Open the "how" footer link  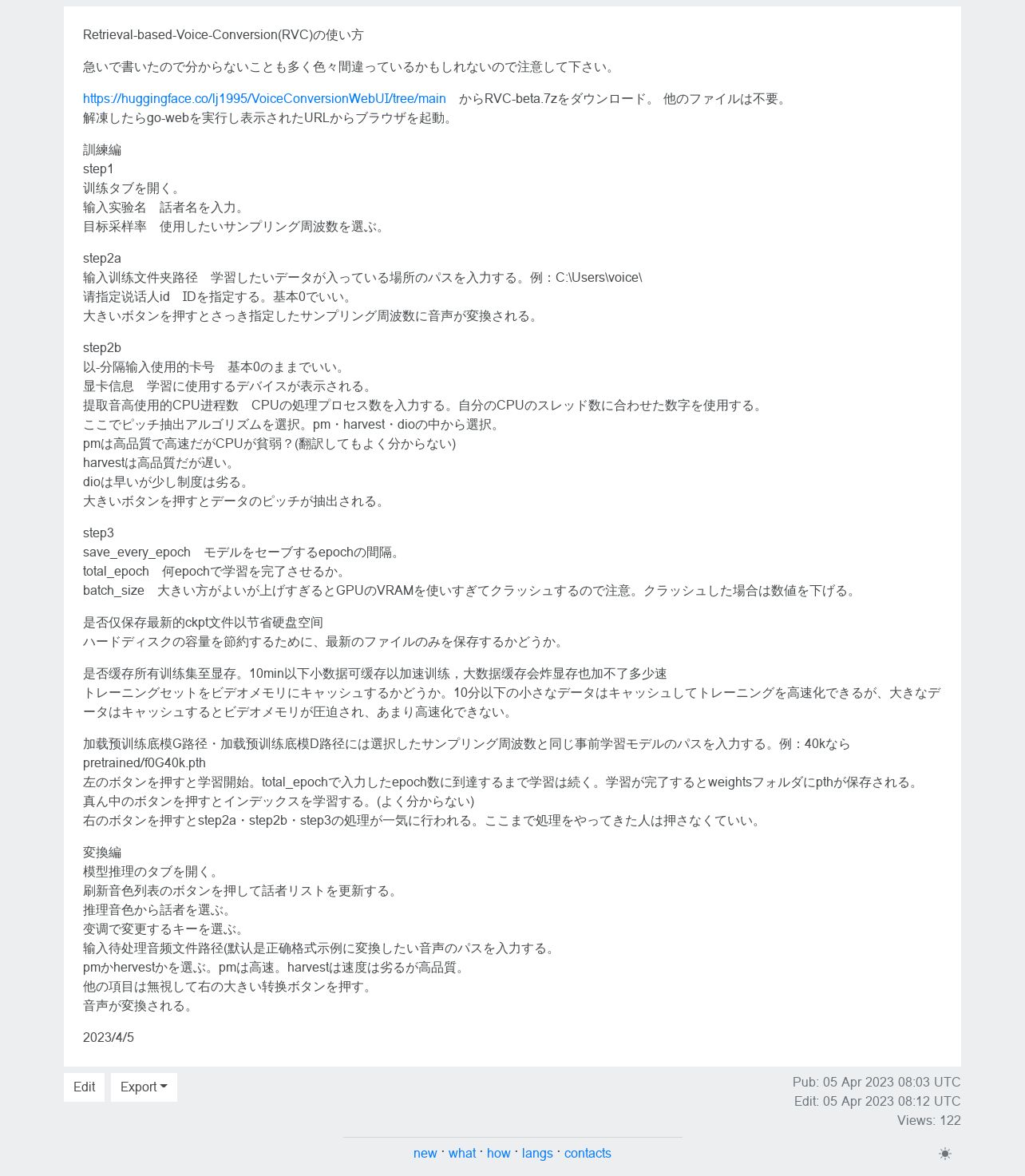click(499, 1154)
